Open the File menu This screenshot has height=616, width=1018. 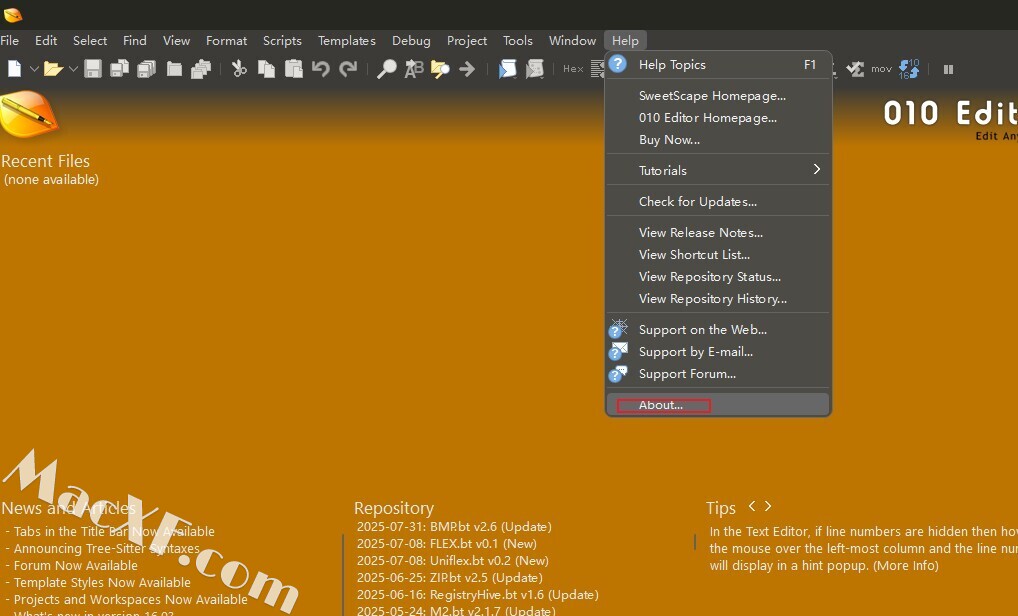pos(10,40)
